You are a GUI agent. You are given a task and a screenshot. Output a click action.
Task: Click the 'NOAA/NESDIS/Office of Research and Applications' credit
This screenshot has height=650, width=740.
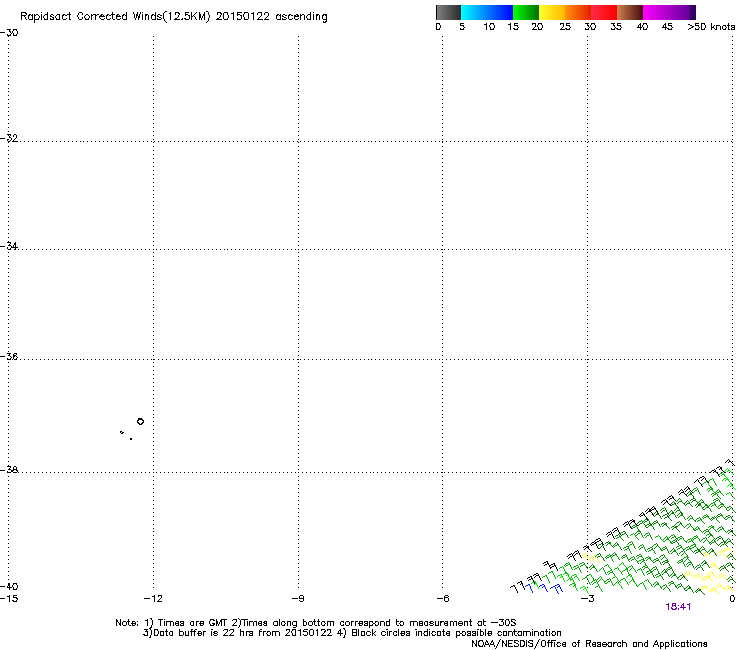click(x=589, y=644)
